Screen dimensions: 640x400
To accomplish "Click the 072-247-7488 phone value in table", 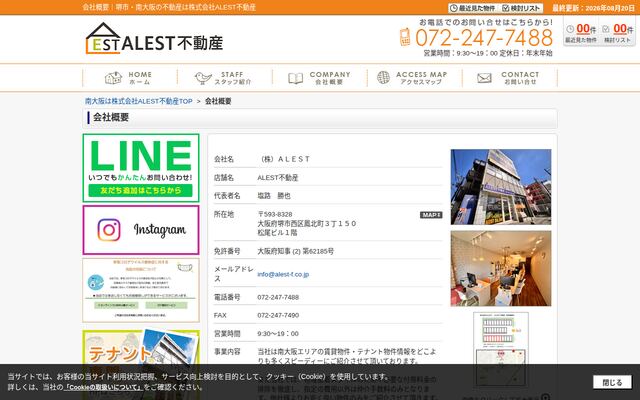I will (x=278, y=297).
